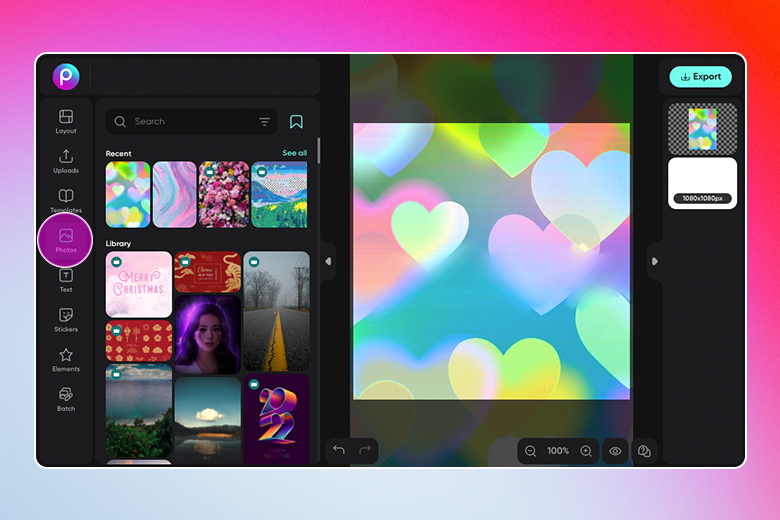Screen dimensions: 780x520
Task: Open the Batch editing tool
Action: (x=66, y=400)
